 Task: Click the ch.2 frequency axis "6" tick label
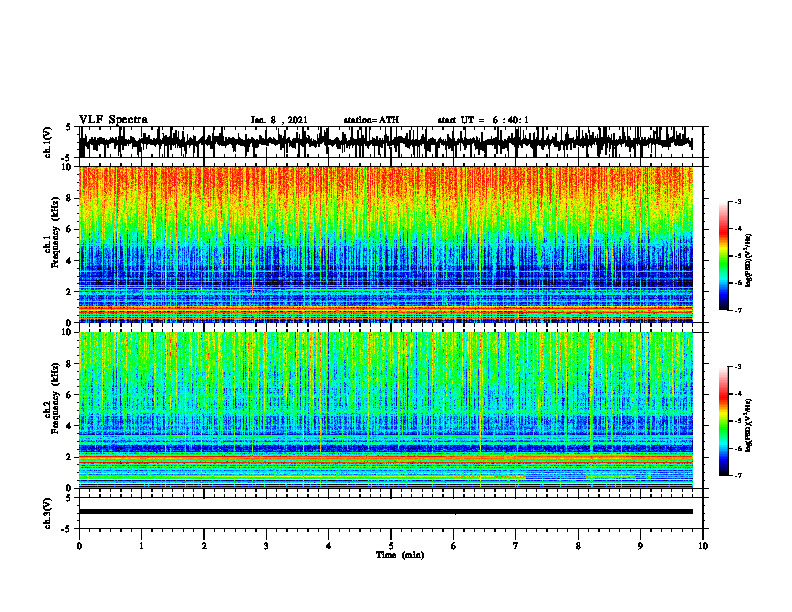pos(70,395)
